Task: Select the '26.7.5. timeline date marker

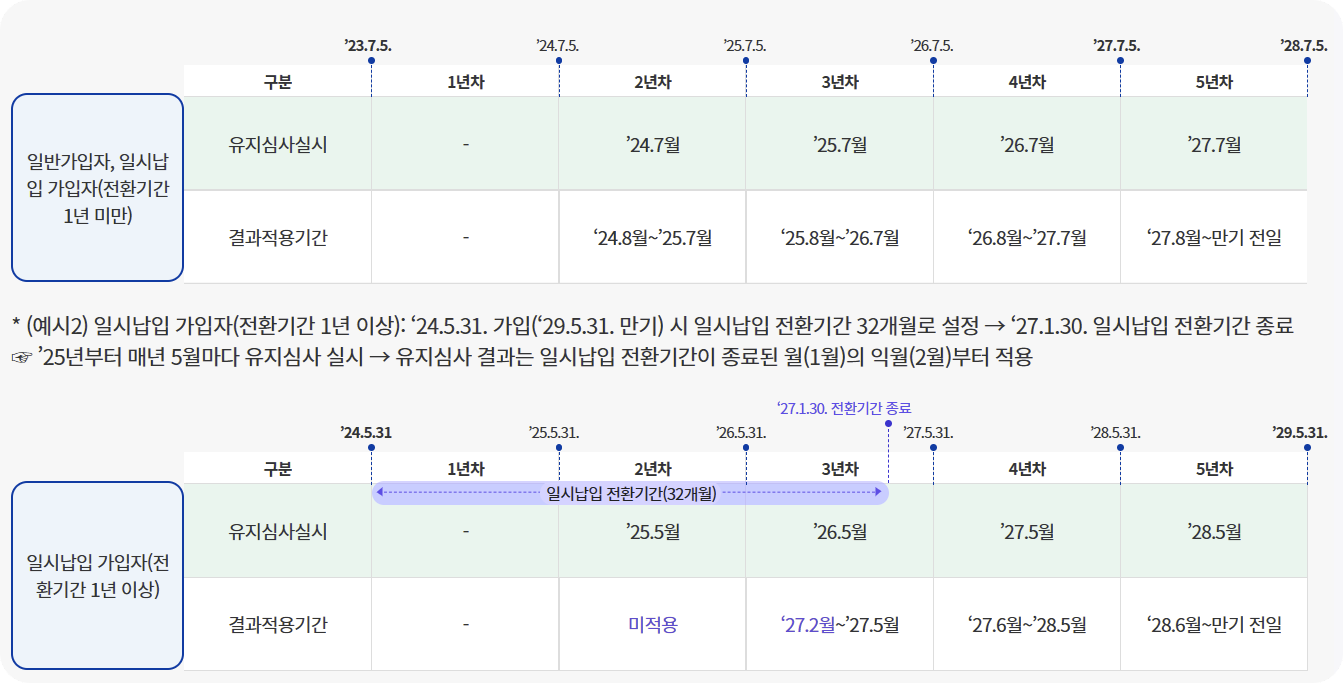Action: click(x=931, y=45)
